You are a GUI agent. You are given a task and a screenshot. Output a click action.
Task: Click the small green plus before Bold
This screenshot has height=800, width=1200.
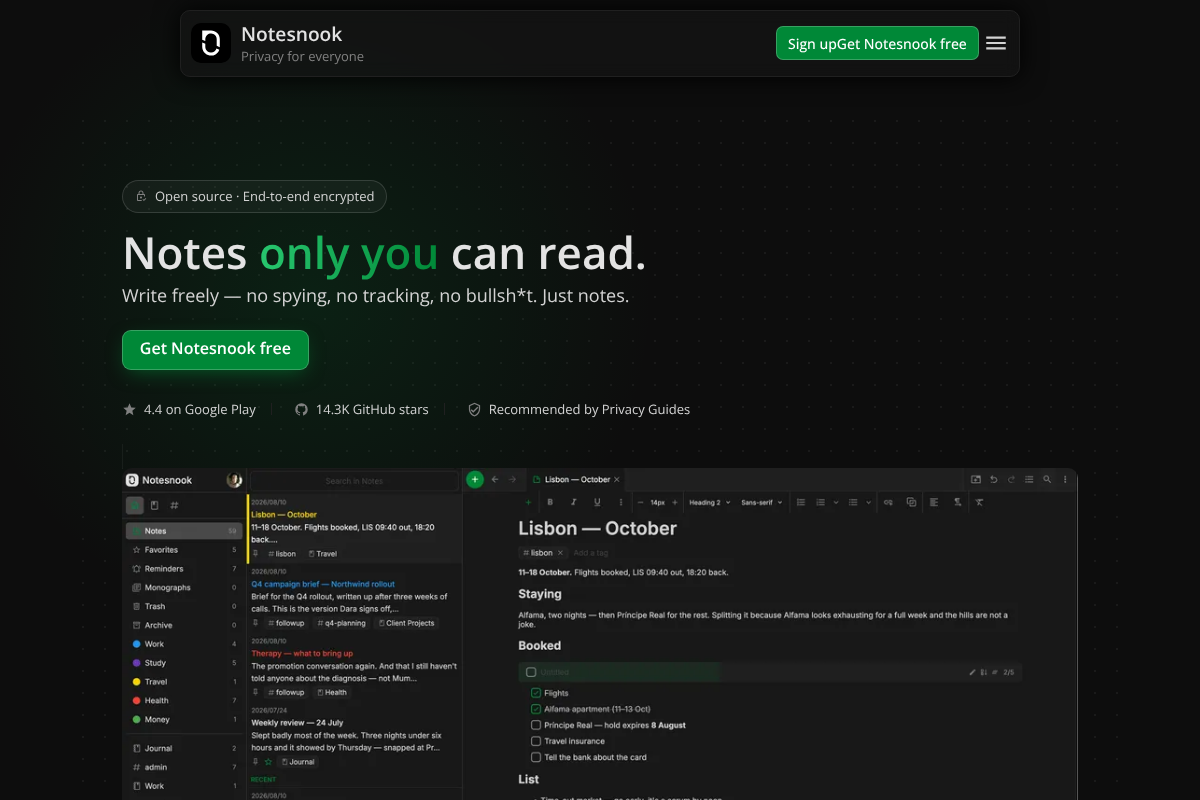[528, 502]
